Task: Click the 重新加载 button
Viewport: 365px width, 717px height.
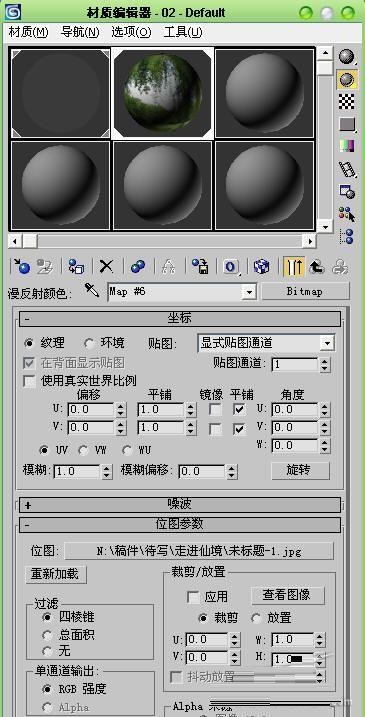Action: (56, 574)
